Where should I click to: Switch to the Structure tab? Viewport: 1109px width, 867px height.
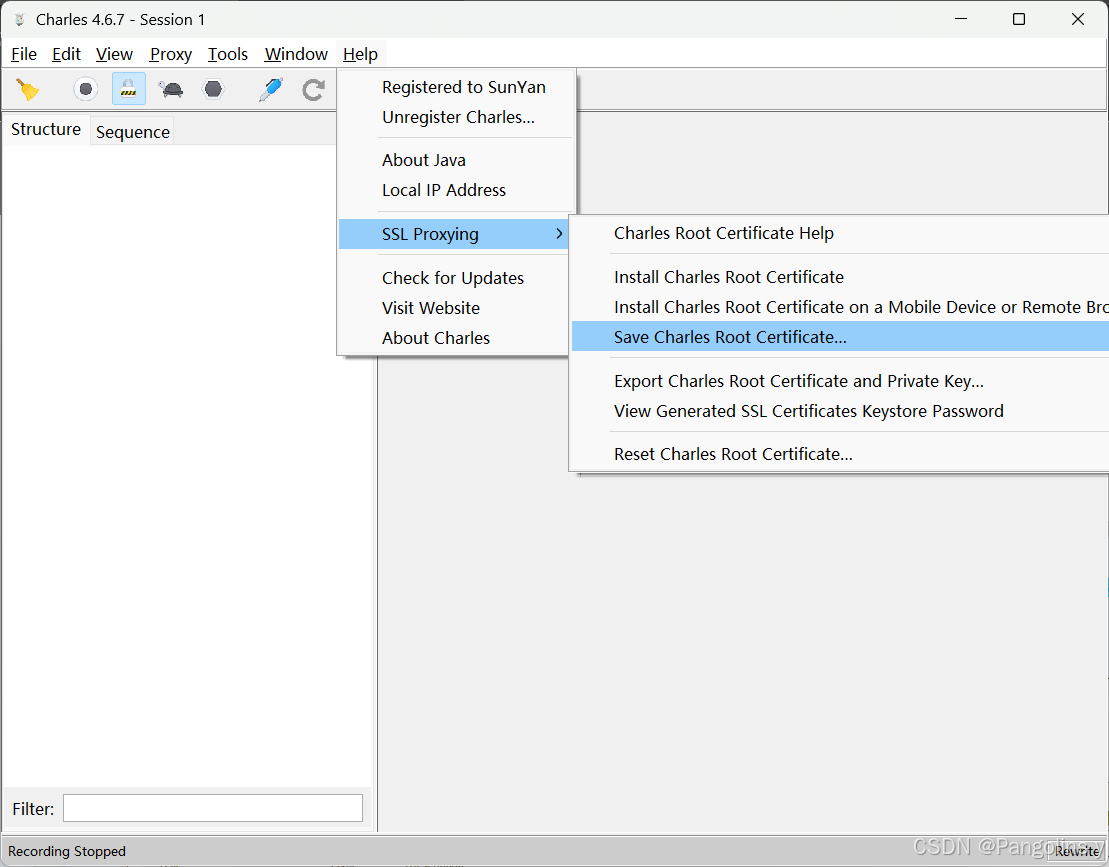pos(46,129)
